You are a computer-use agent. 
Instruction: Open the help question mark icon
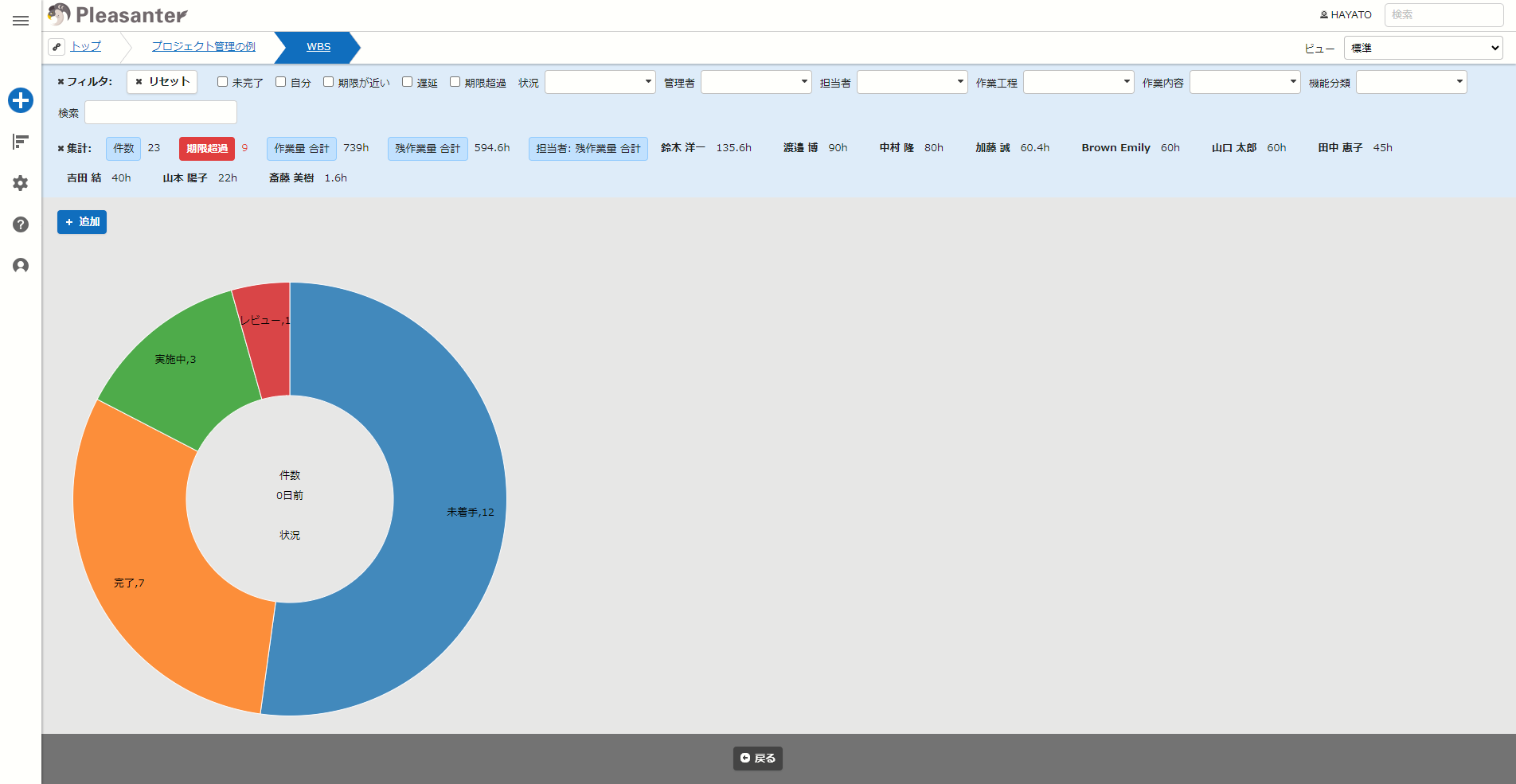21,224
